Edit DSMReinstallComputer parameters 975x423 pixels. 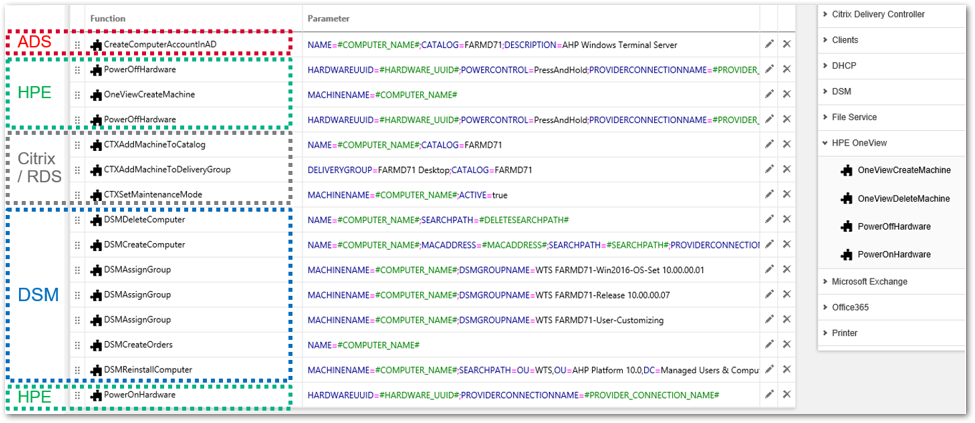(769, 370)
